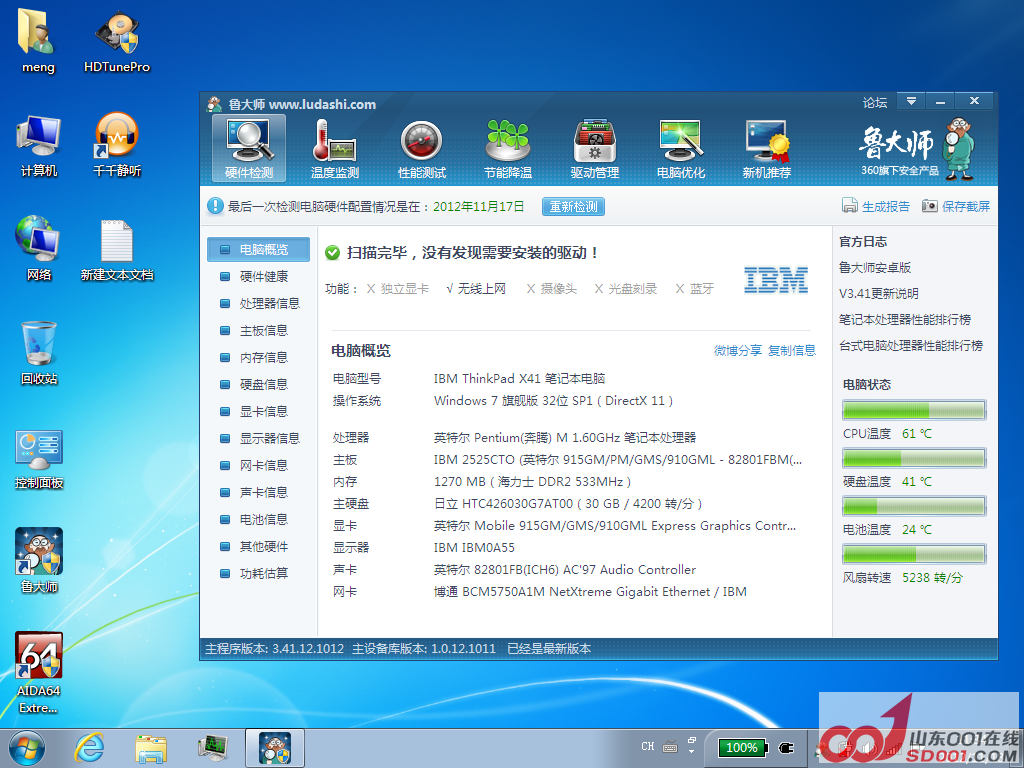Viewport: 1024px width, 768px height.
Task: Open the 鲁大师安卓版 log entry
Action: click(875, 268)
